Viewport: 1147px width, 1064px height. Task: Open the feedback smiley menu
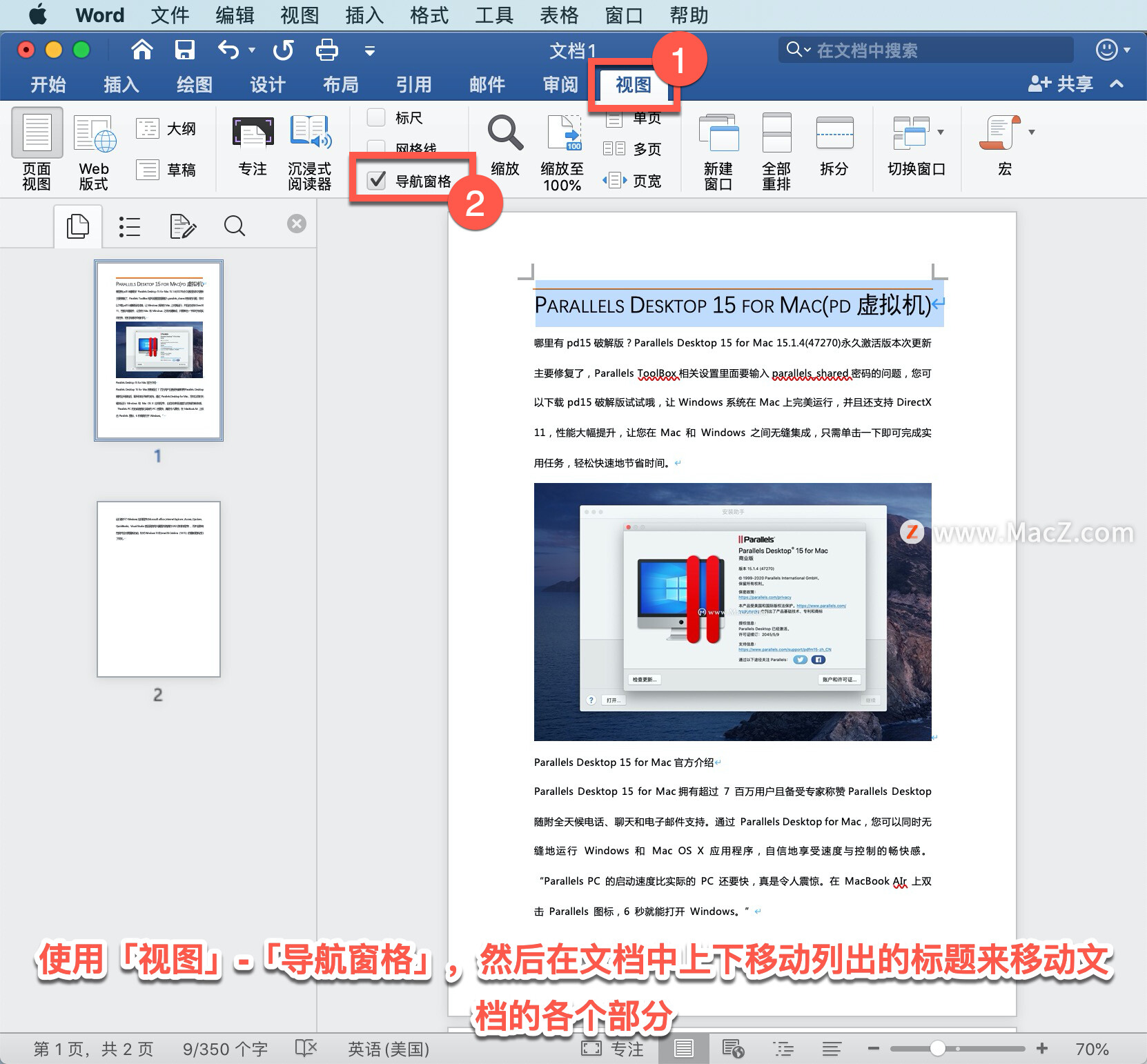1112,50
